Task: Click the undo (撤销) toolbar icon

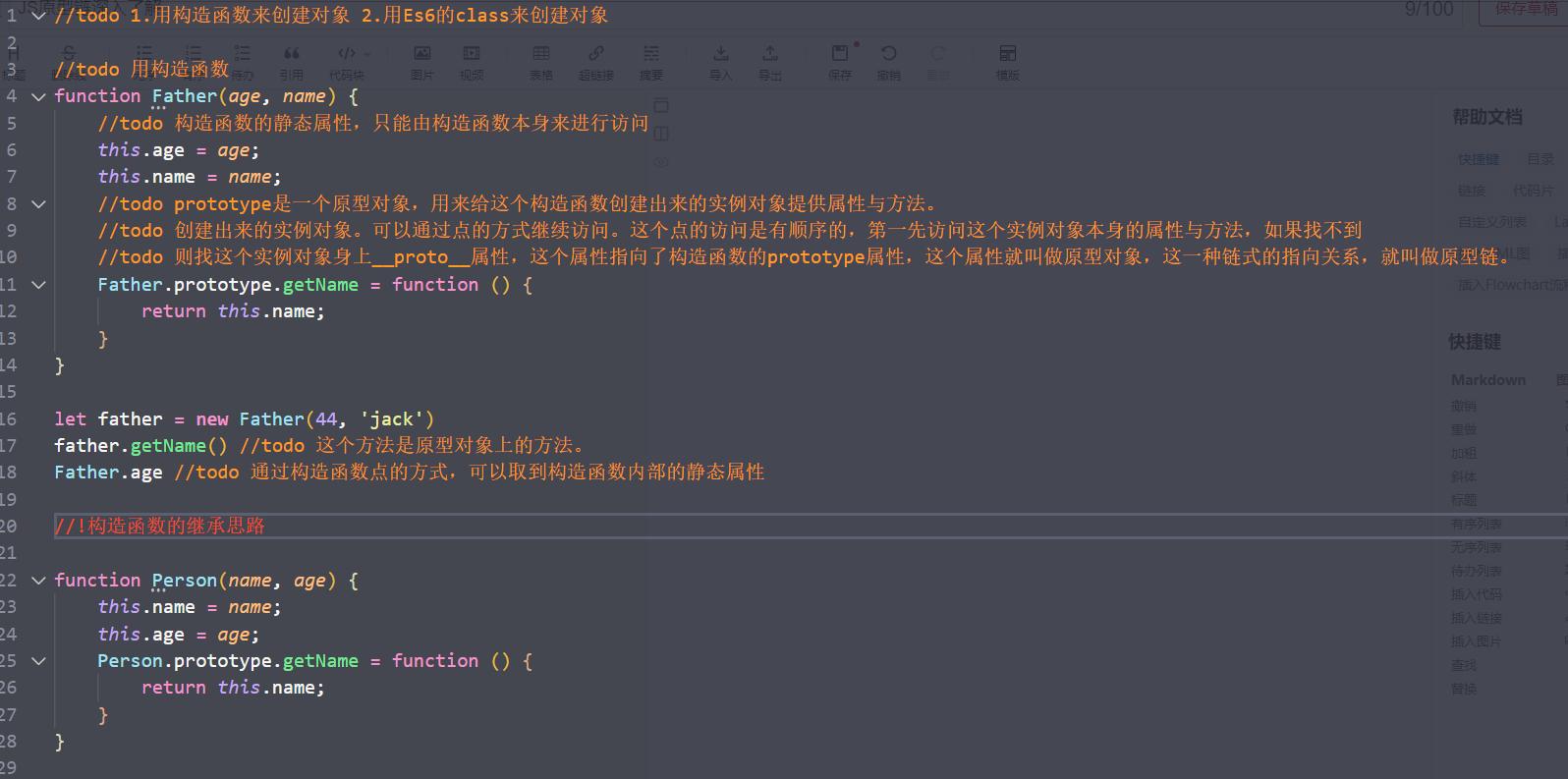Action: (889, 53)
